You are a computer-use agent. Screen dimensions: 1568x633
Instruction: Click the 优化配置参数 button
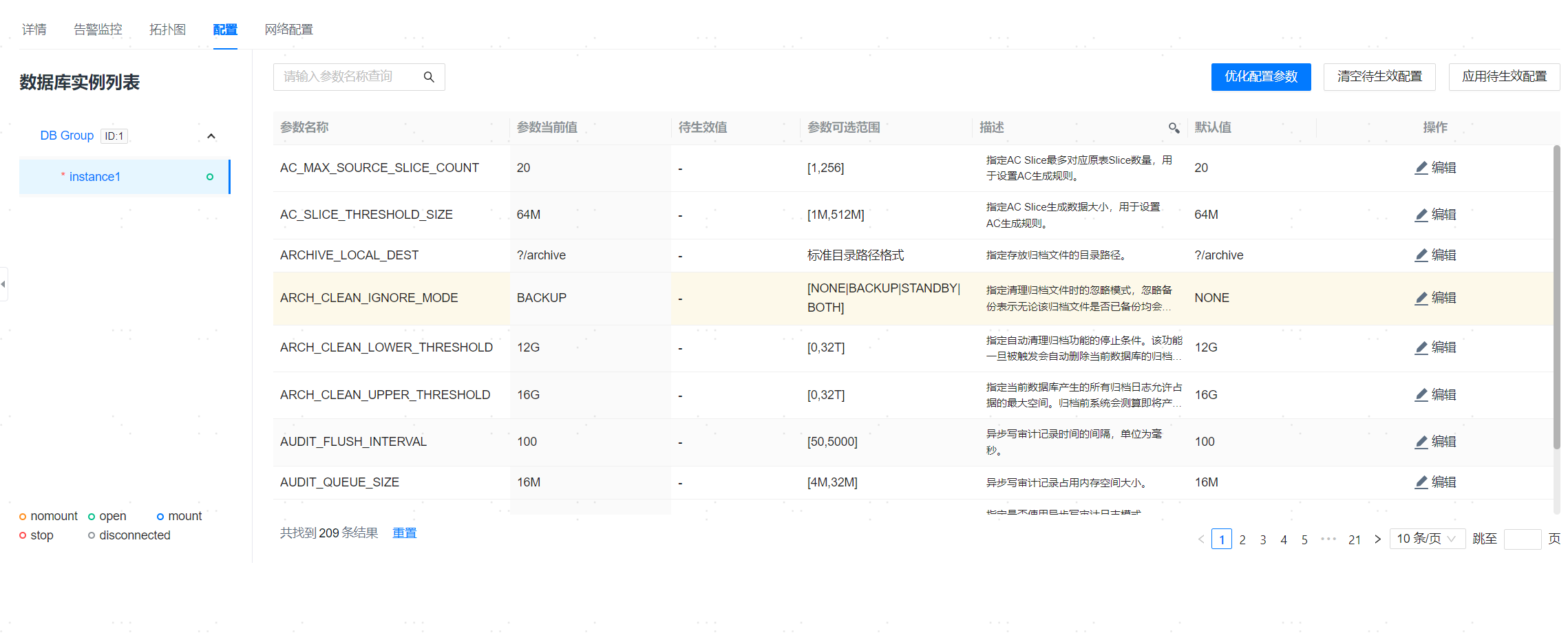click(x=1260, y=77)
